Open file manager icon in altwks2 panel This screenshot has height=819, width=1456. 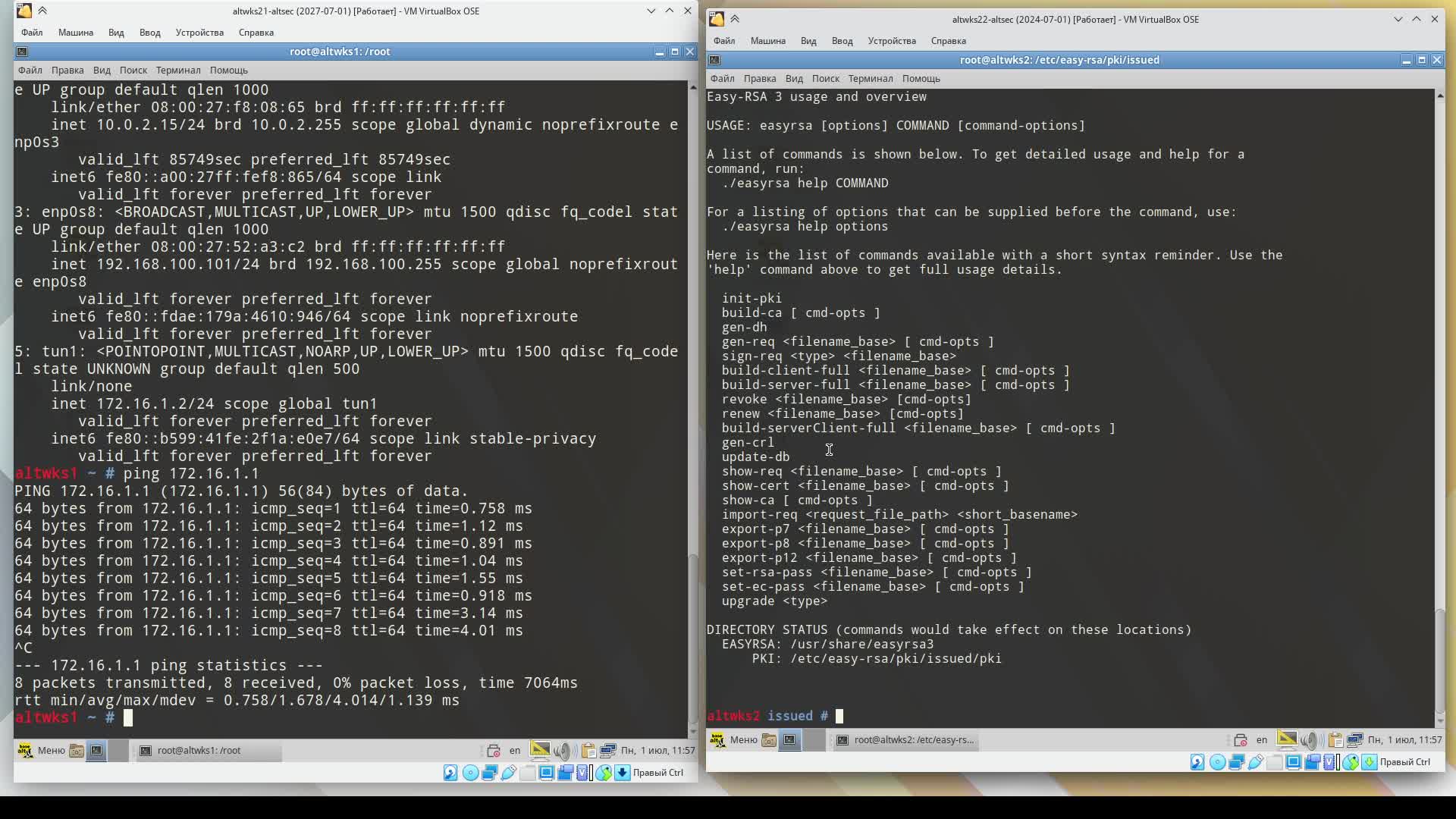click(x=769, y=739)
